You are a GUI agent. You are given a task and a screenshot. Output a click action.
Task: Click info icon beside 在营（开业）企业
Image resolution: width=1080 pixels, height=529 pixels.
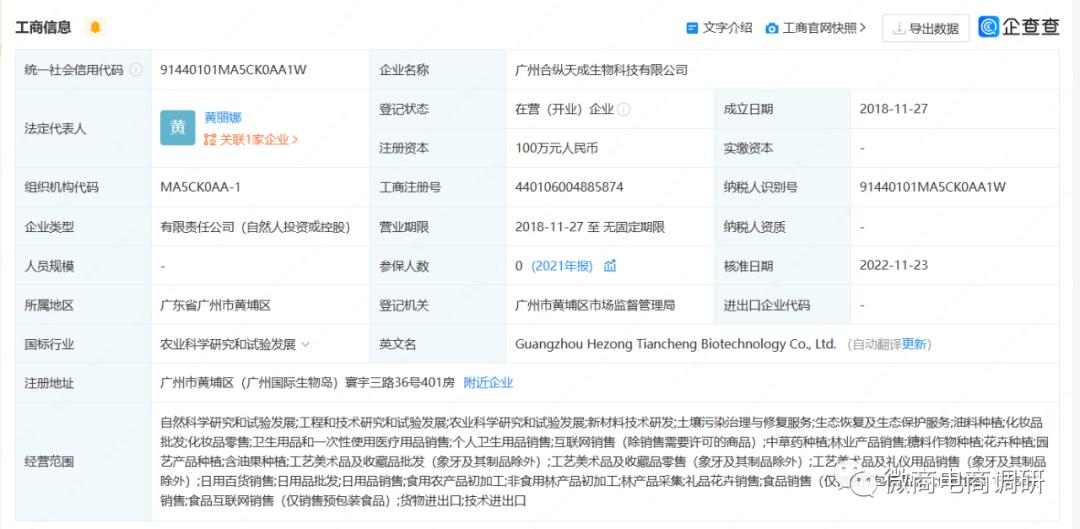[624, 109]
